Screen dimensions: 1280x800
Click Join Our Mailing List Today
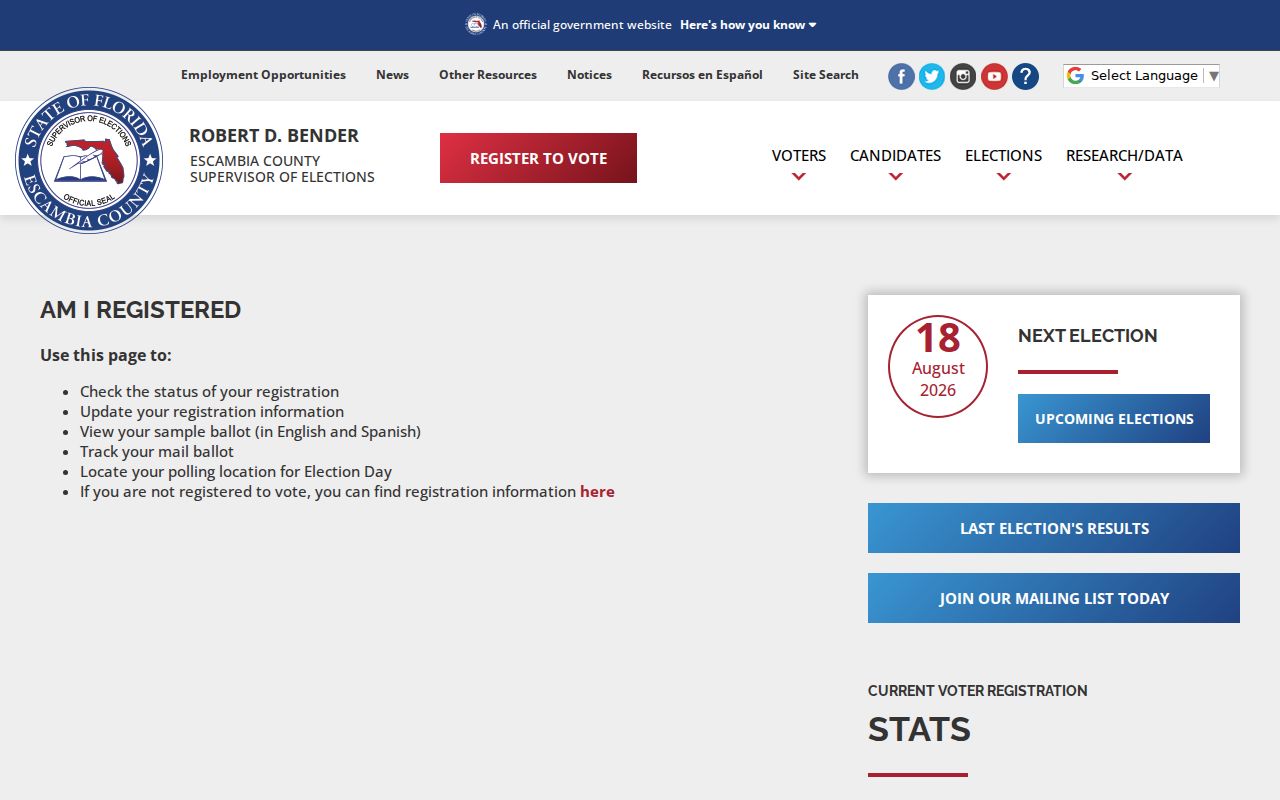pos(1054,598)
